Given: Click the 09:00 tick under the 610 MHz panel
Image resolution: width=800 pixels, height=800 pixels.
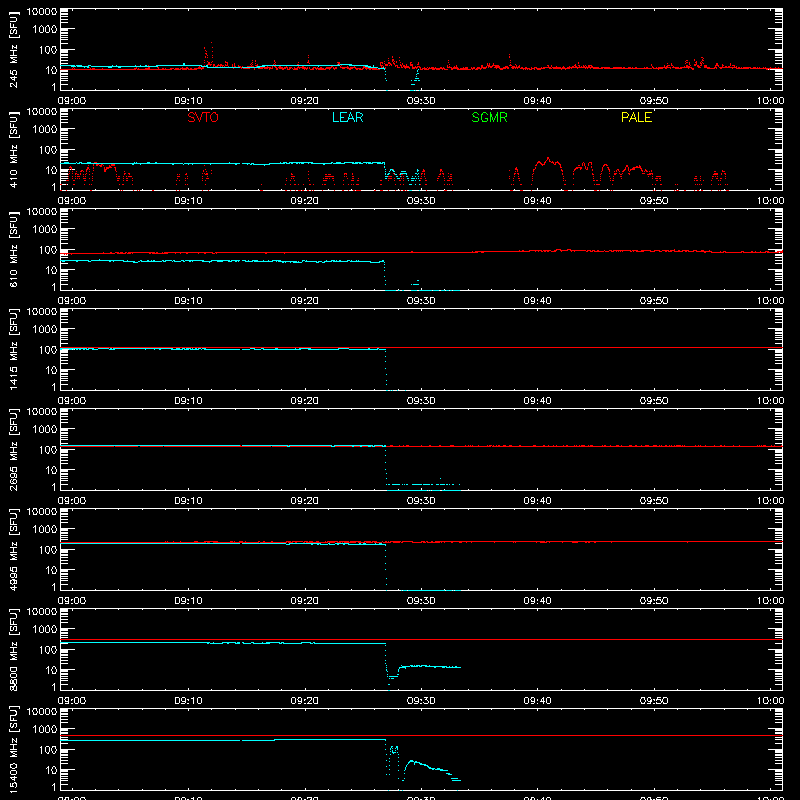Looking at the screenshot, I should pyautogui.click(x=72, y=301).
